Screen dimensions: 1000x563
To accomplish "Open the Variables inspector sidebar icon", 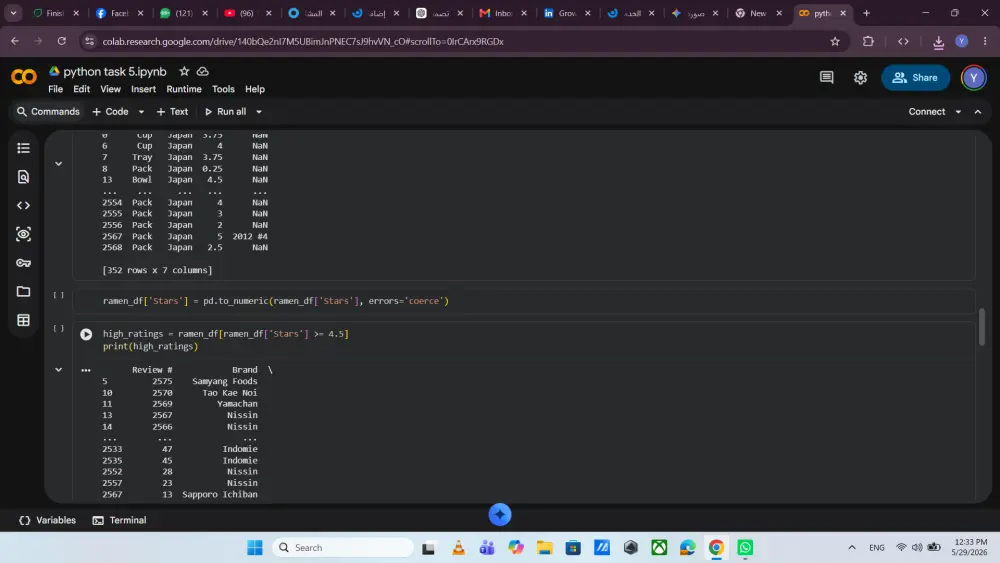I will click(x=24, y=234).
